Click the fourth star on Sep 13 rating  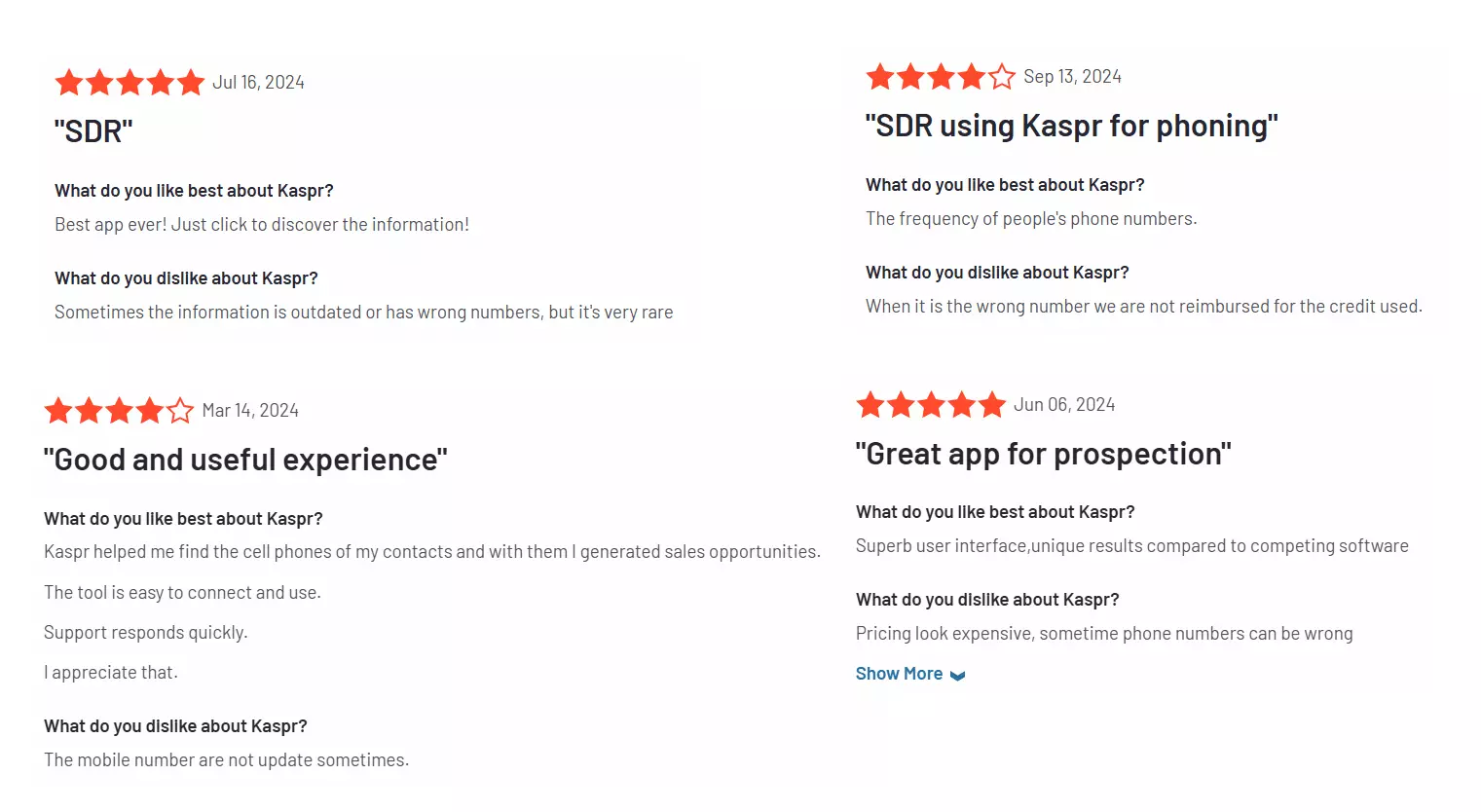click(x=970, y=76)
